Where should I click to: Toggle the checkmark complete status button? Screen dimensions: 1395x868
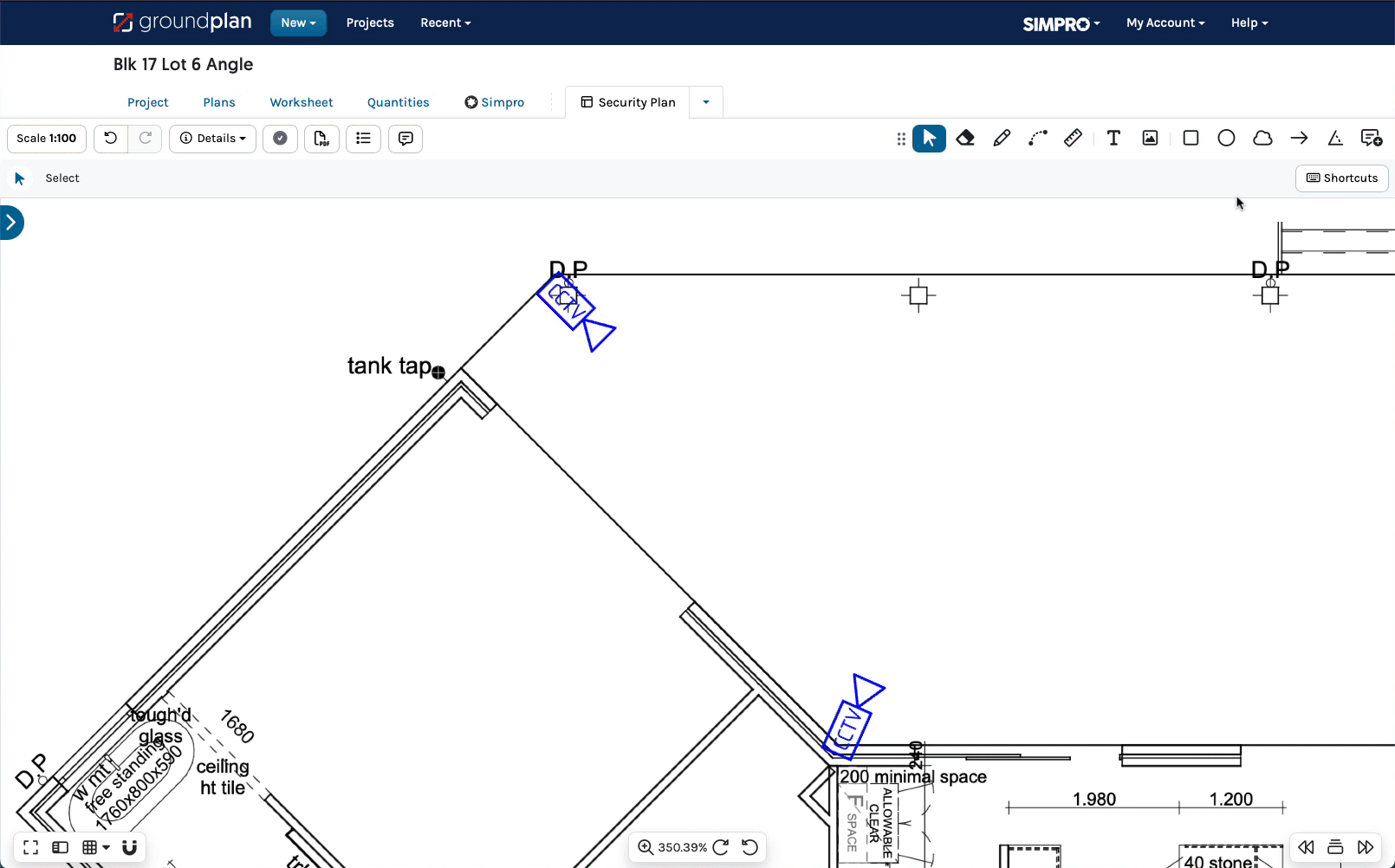[x=280, y=139]
